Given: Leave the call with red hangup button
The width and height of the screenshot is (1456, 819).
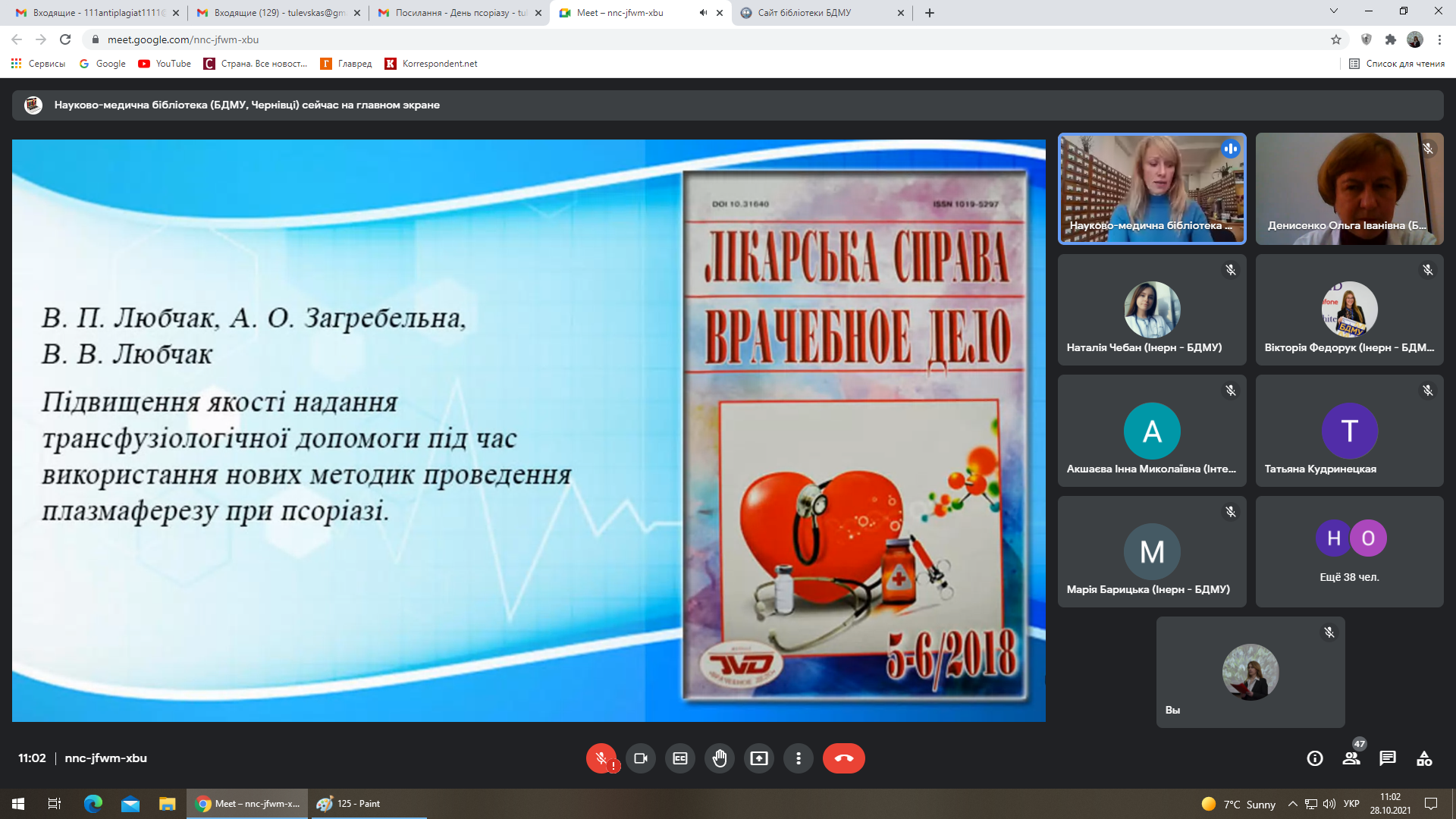Looking at the screenshot, I should (843, 758).
